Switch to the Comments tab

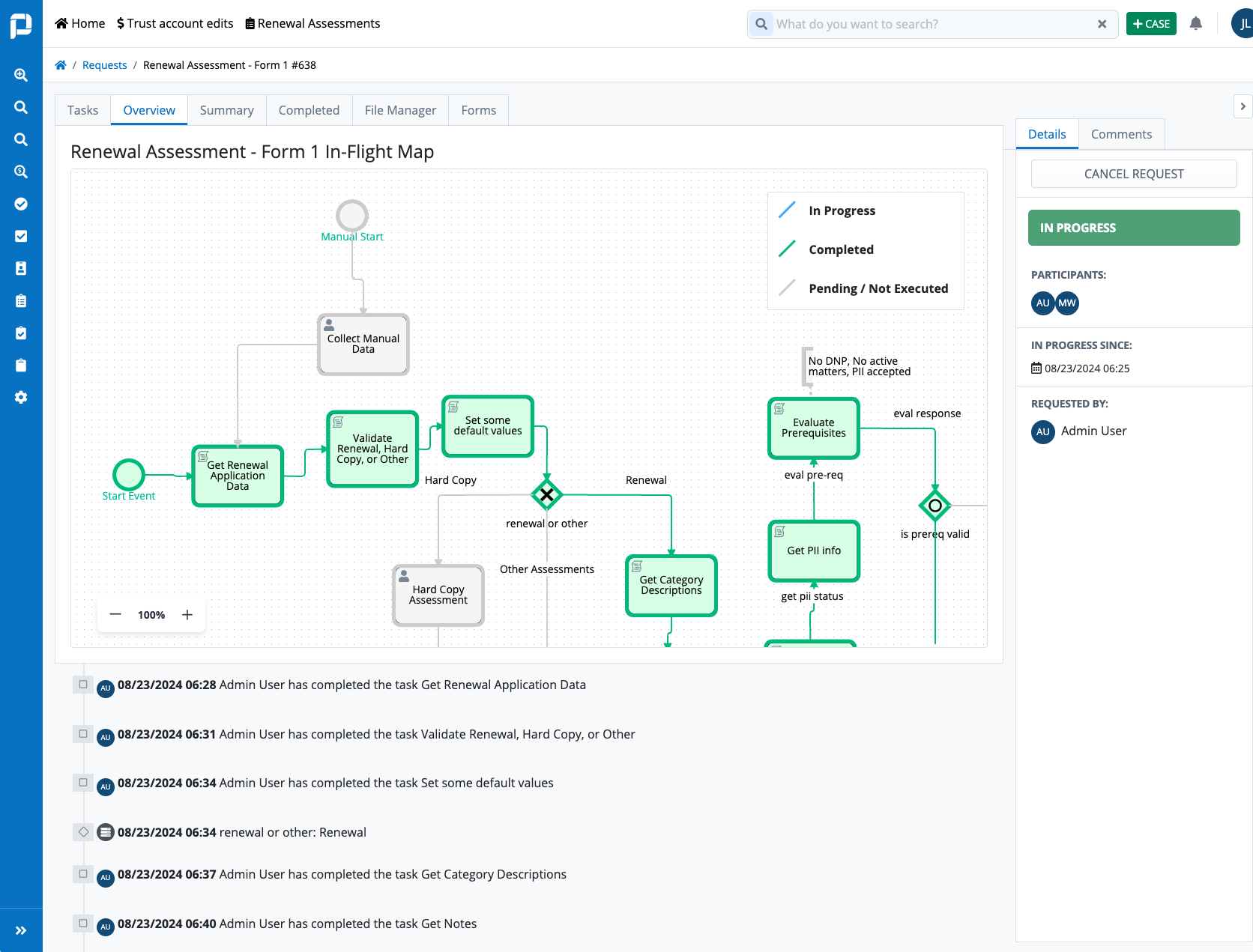click(x=1121, y=133)
